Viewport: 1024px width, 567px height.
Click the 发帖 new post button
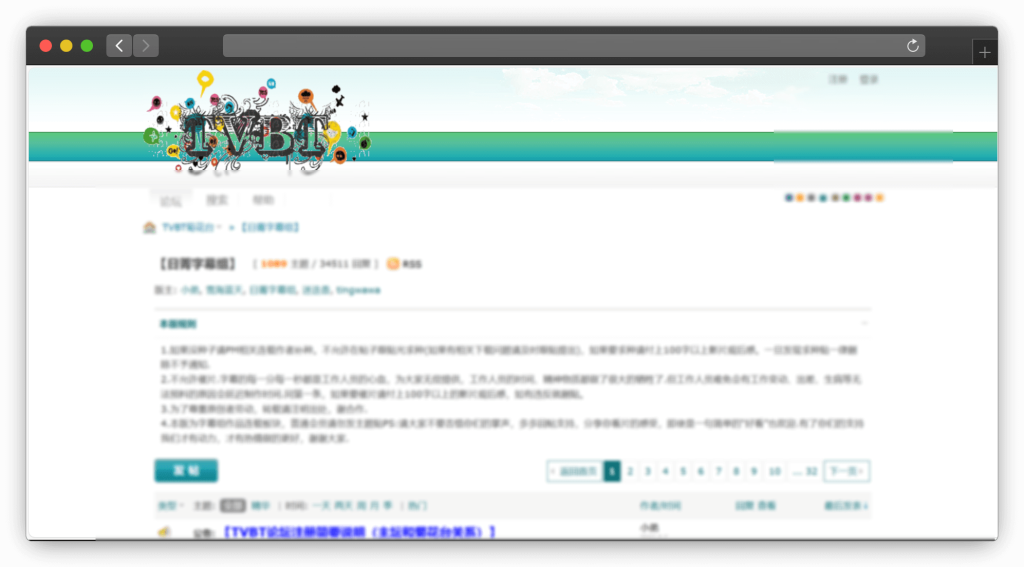pyautogui.click(x=186, y=470)
